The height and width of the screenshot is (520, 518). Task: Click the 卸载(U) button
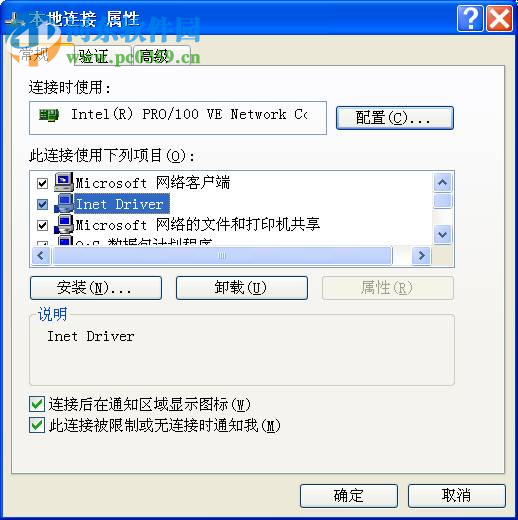pos(242,288)
